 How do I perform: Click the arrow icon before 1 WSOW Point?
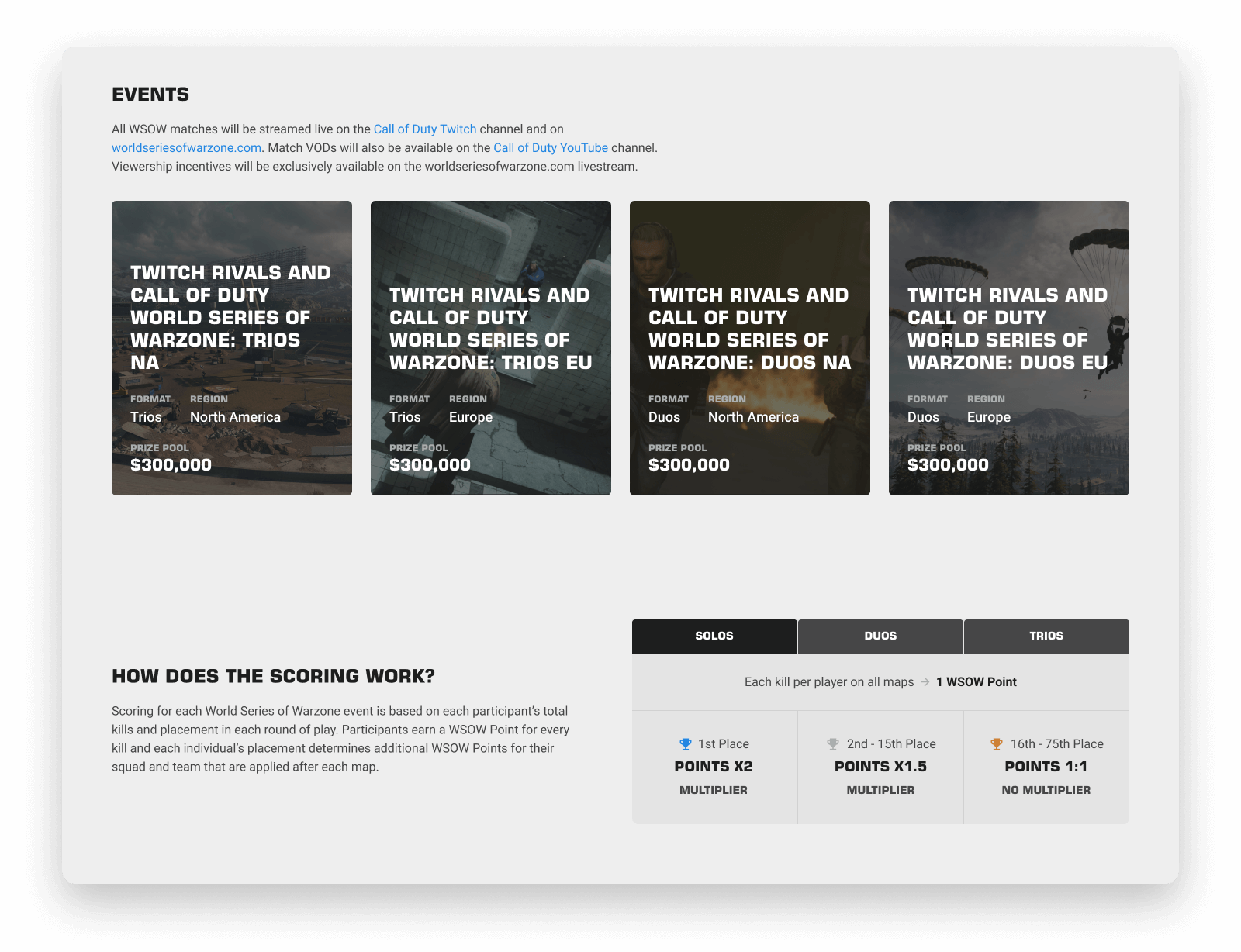coord(925,682)
